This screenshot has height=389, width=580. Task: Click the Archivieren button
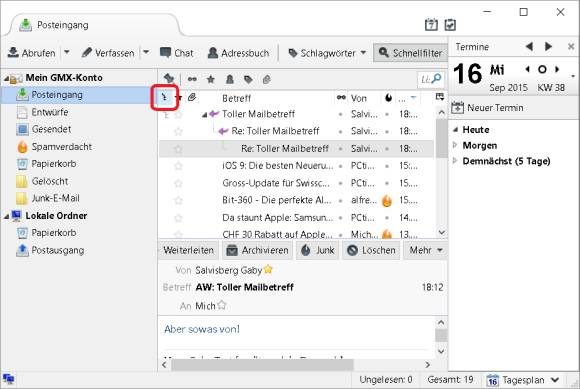(257, 250)
